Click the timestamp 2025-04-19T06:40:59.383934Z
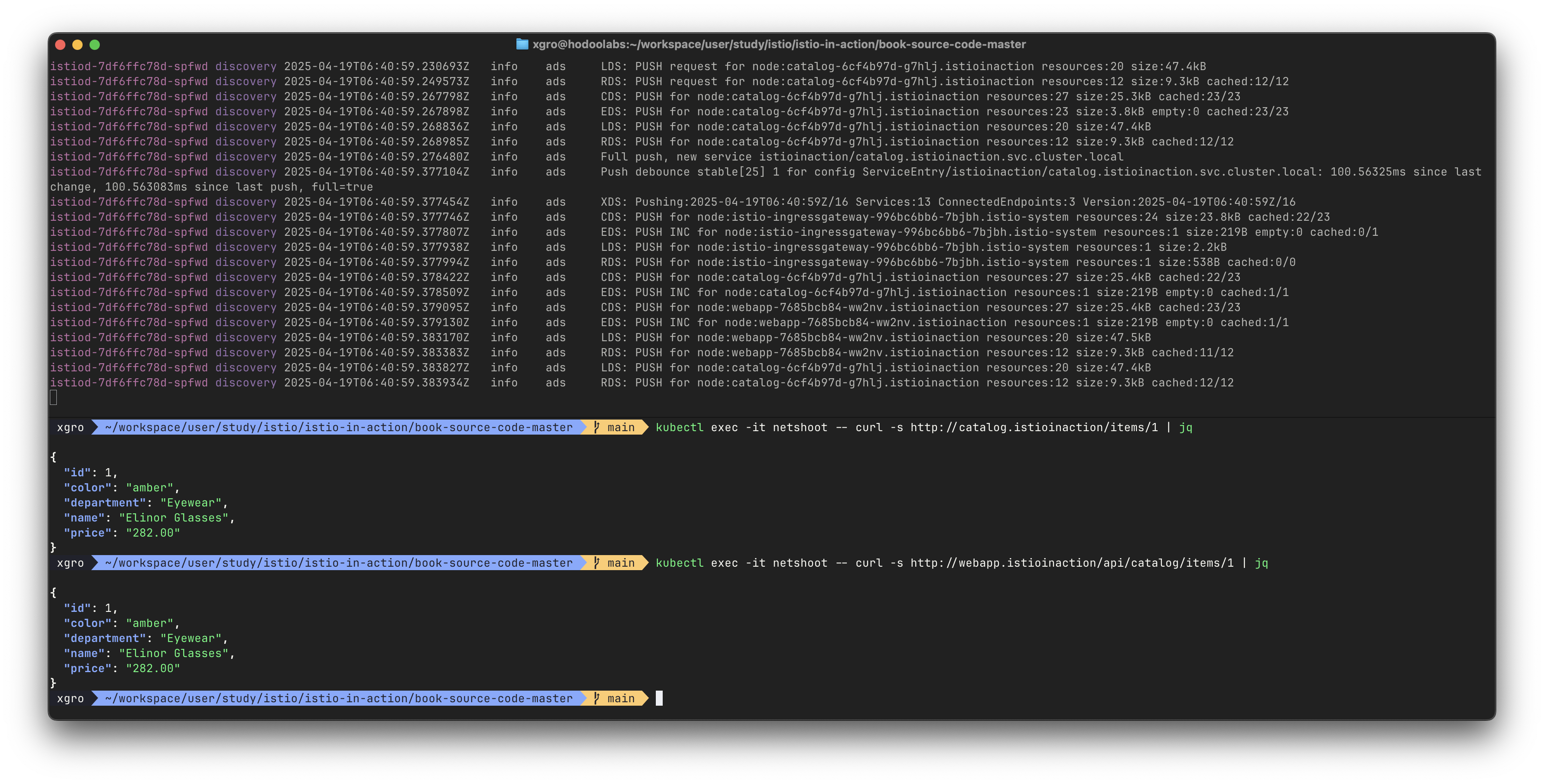 pyautogui.click(x=377, y=383)
